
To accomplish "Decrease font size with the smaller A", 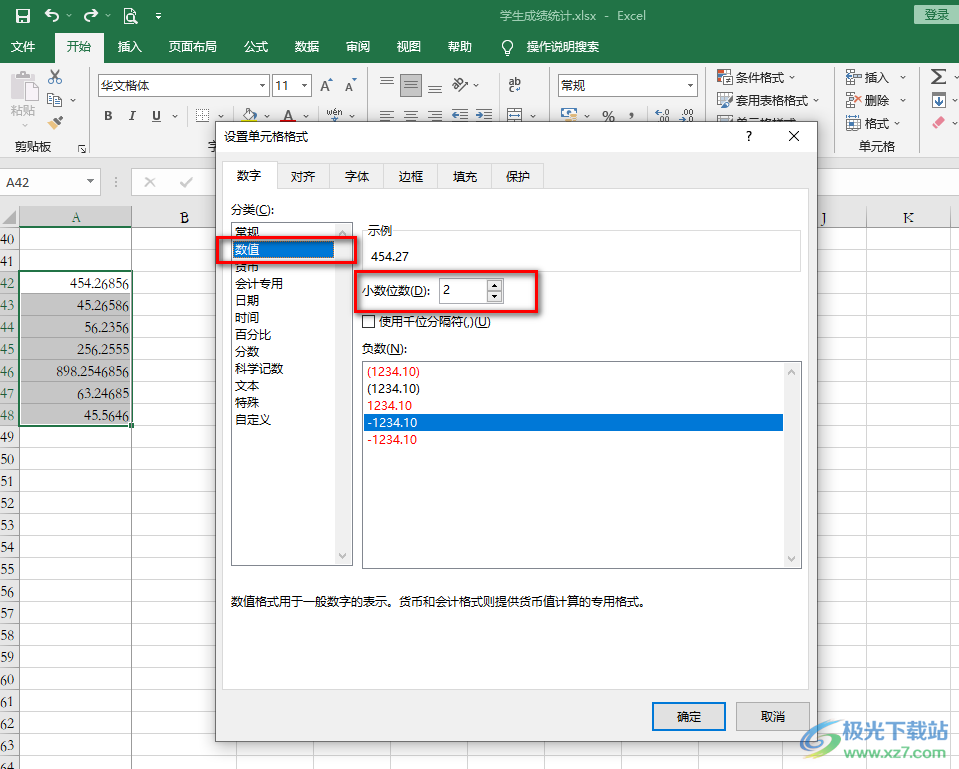I will (x=350, y=86).
